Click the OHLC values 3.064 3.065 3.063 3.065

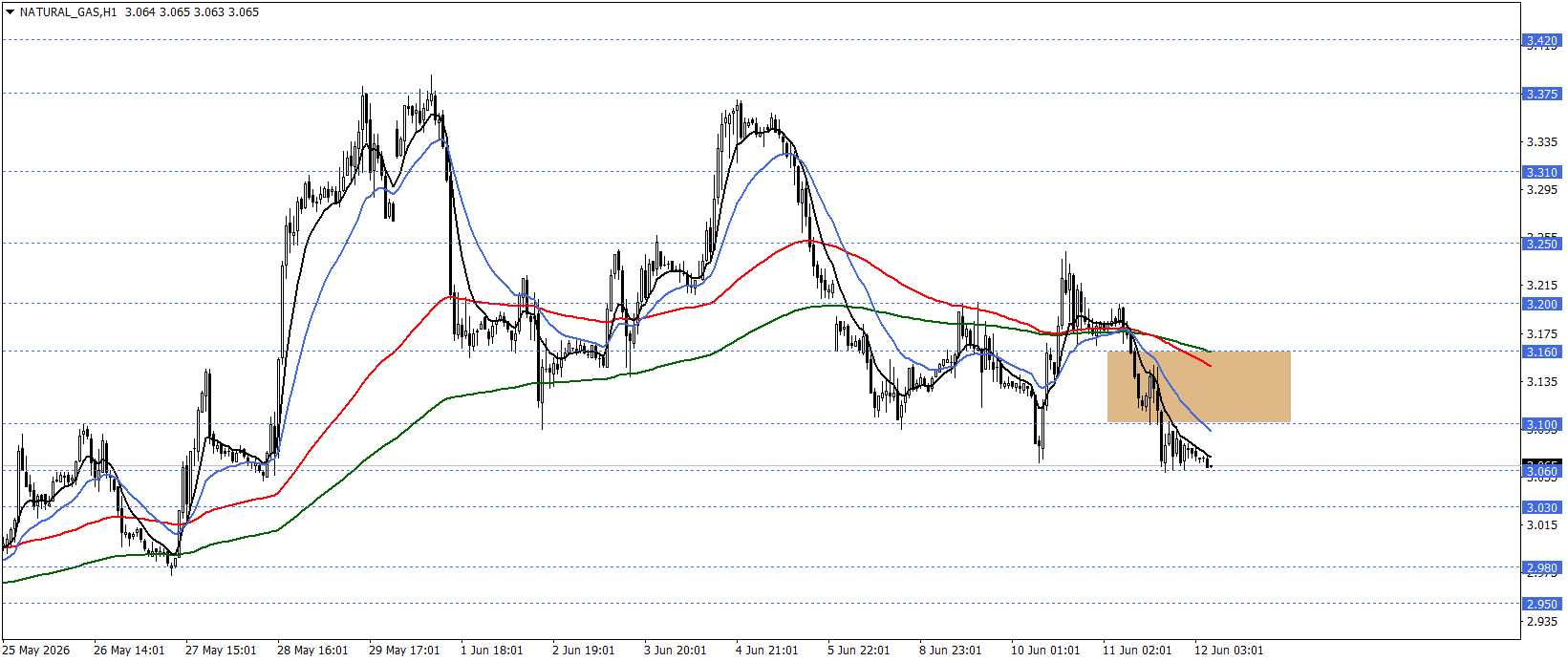click(x=192, y=12)
